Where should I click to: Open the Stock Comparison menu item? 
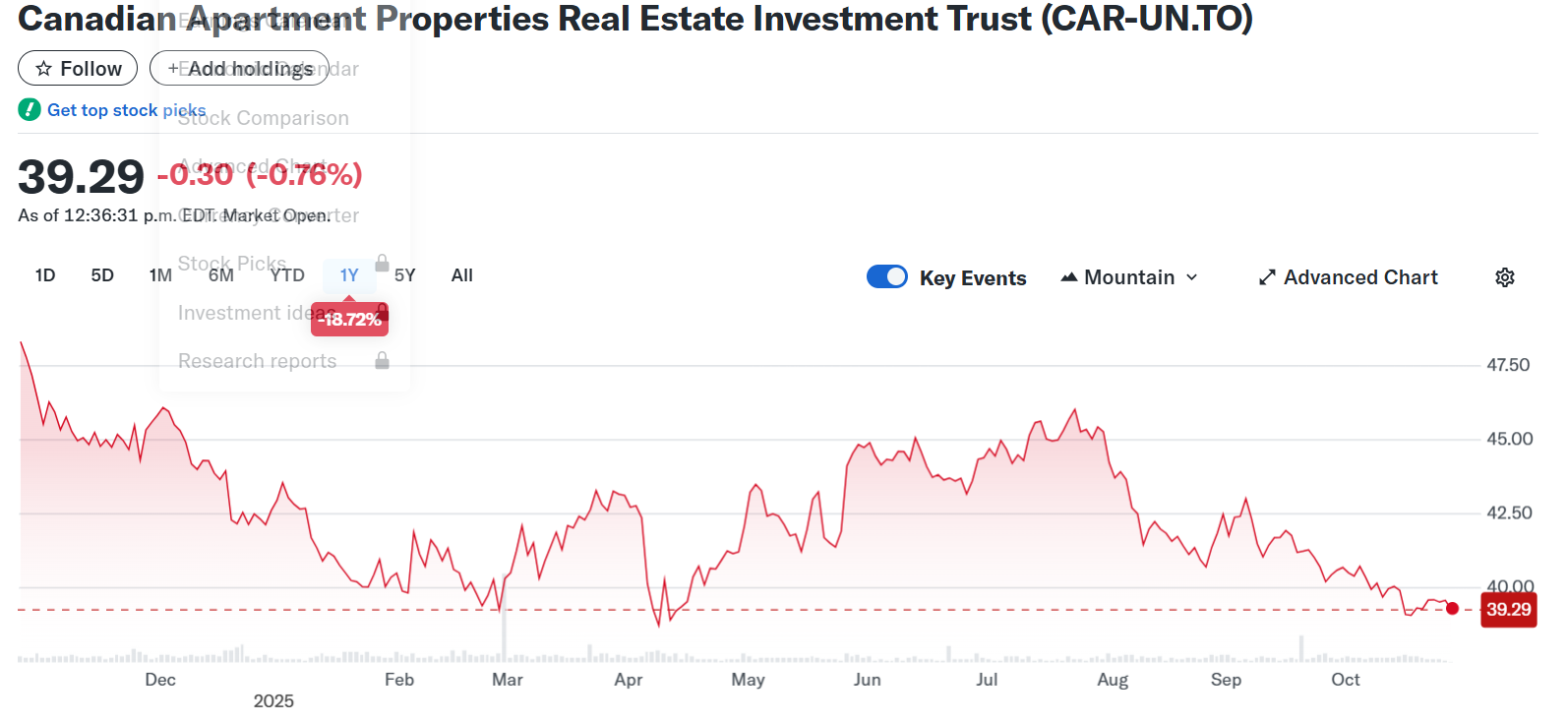pyautogui.click(x=264, y=119)
